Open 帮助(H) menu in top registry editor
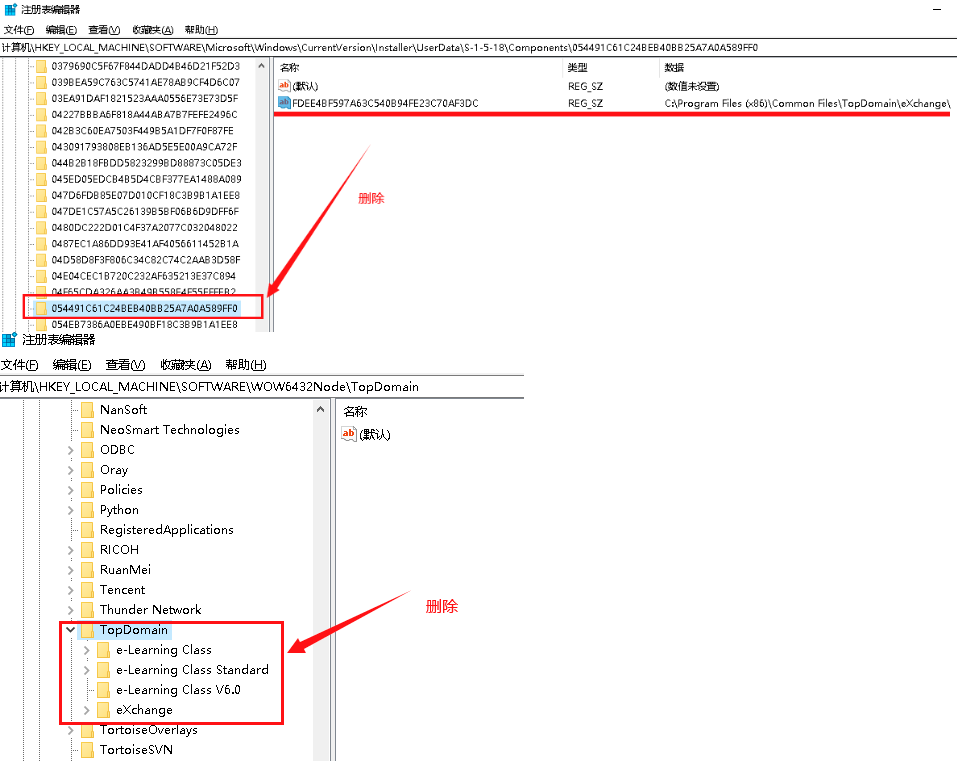The image size is (957, 763). point(201,30)
